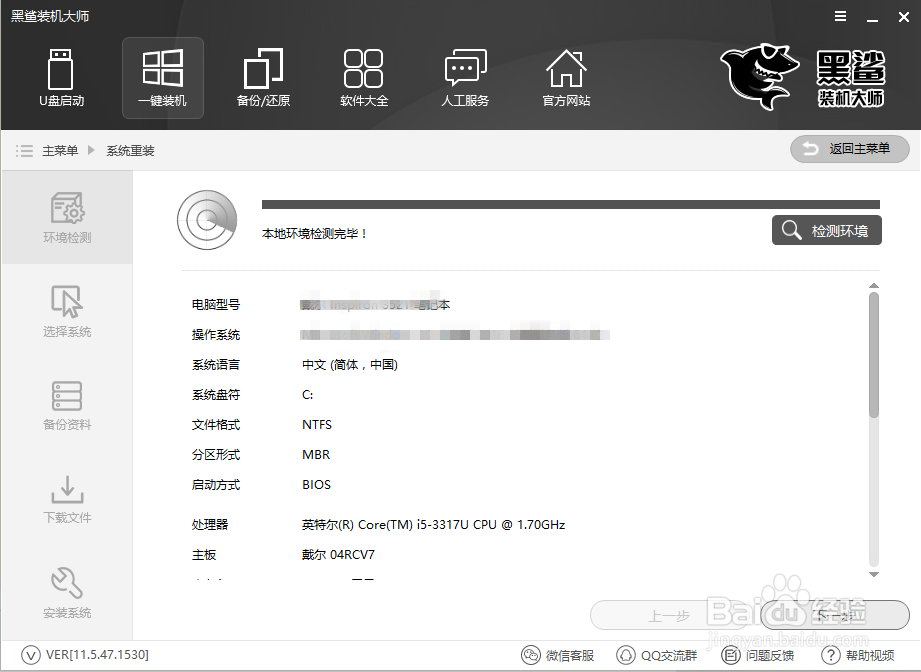Select the 备份资料 sidebar step
Screen dimensions: 921x672
point(66,405)
